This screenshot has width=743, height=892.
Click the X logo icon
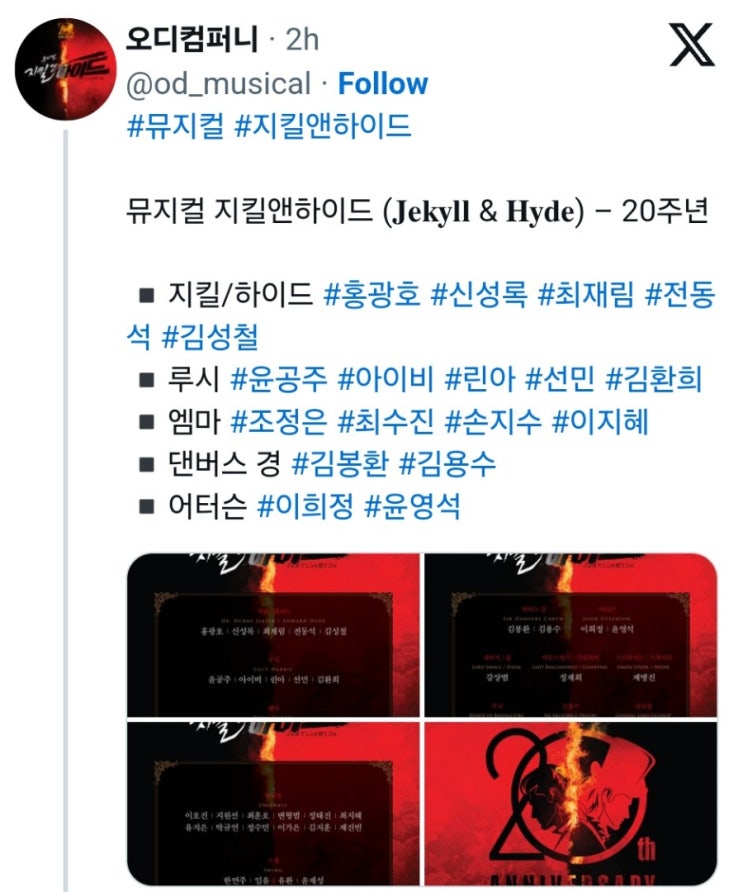tap(691, 45)
